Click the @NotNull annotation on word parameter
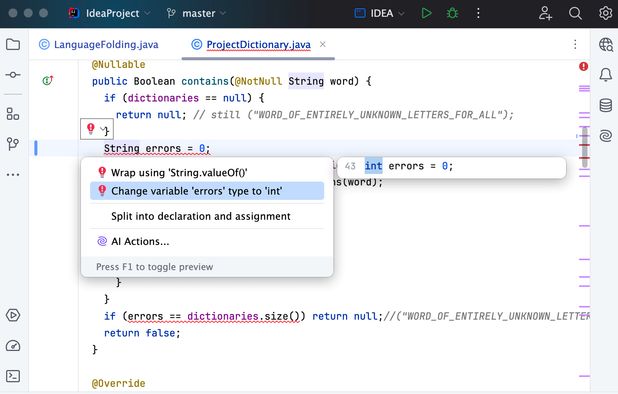This screenshot has height=394, width=618. pyautogui.click(x=258, y=81)
